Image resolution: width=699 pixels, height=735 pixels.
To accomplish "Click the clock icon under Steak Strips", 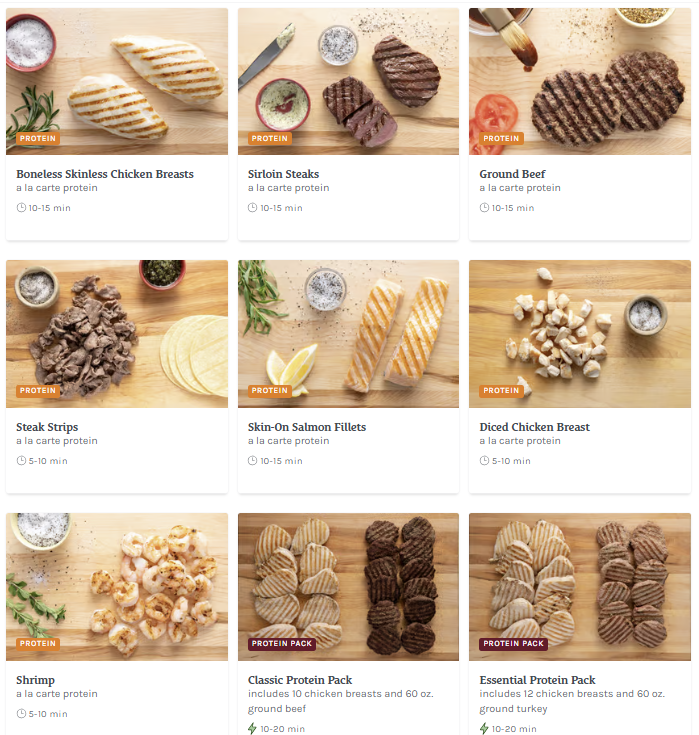I will pyautogui.click(x=21, y=461).
